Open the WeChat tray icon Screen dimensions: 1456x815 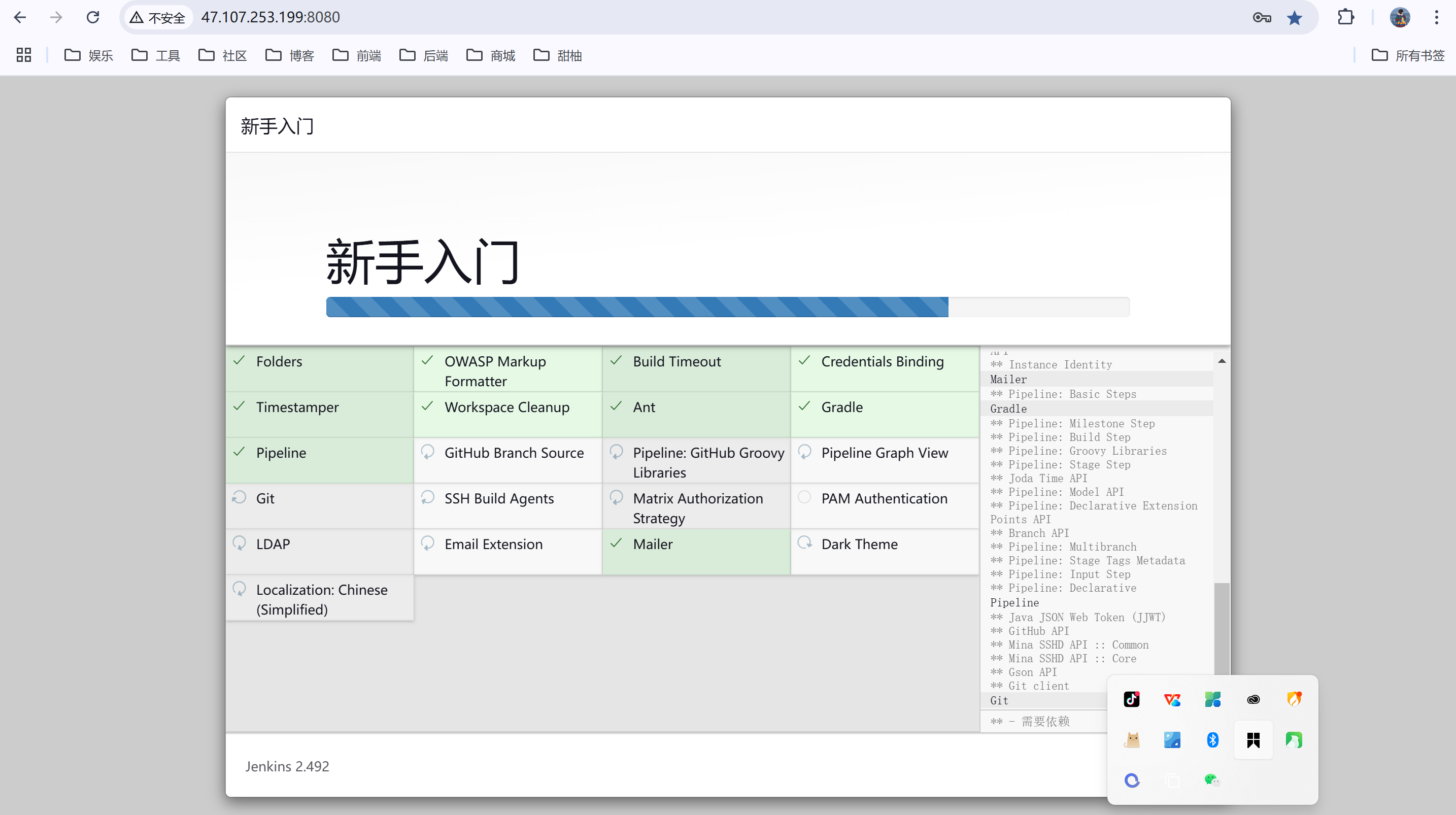1213,780
